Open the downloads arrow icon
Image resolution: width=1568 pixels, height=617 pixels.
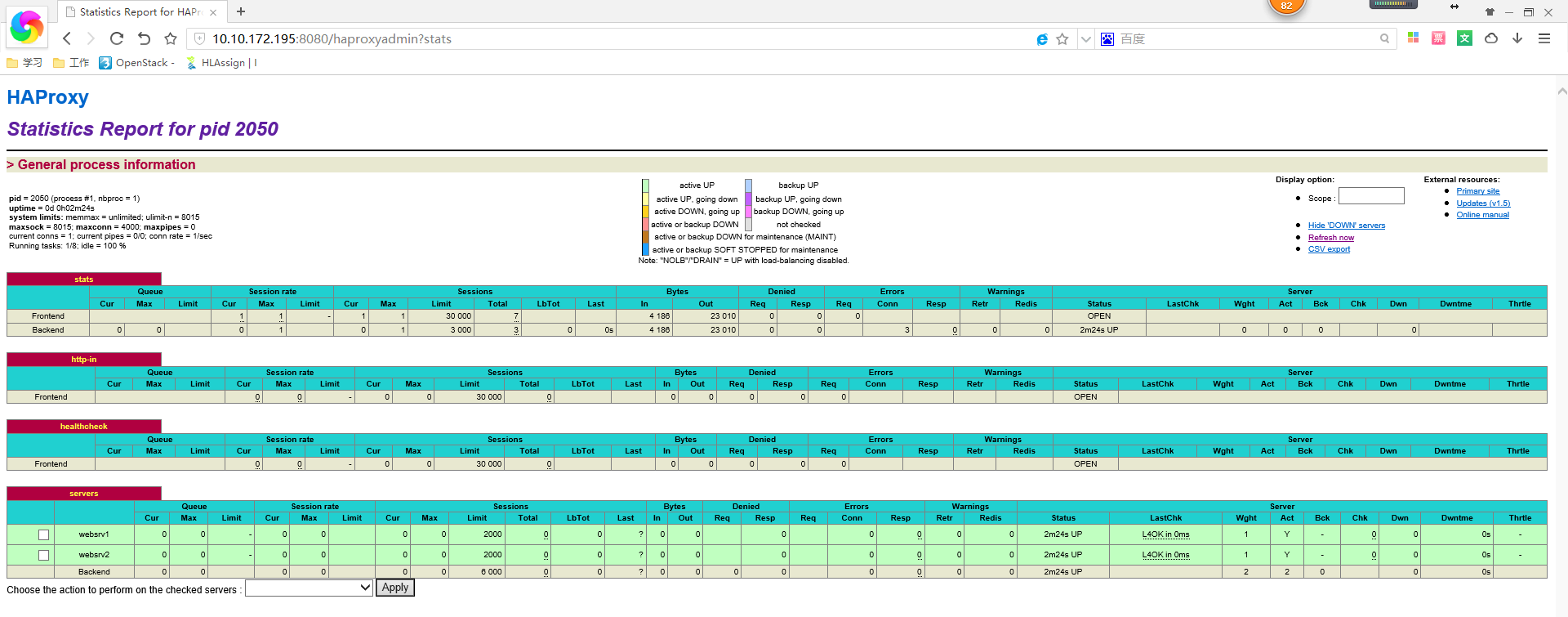(1517, 38)
